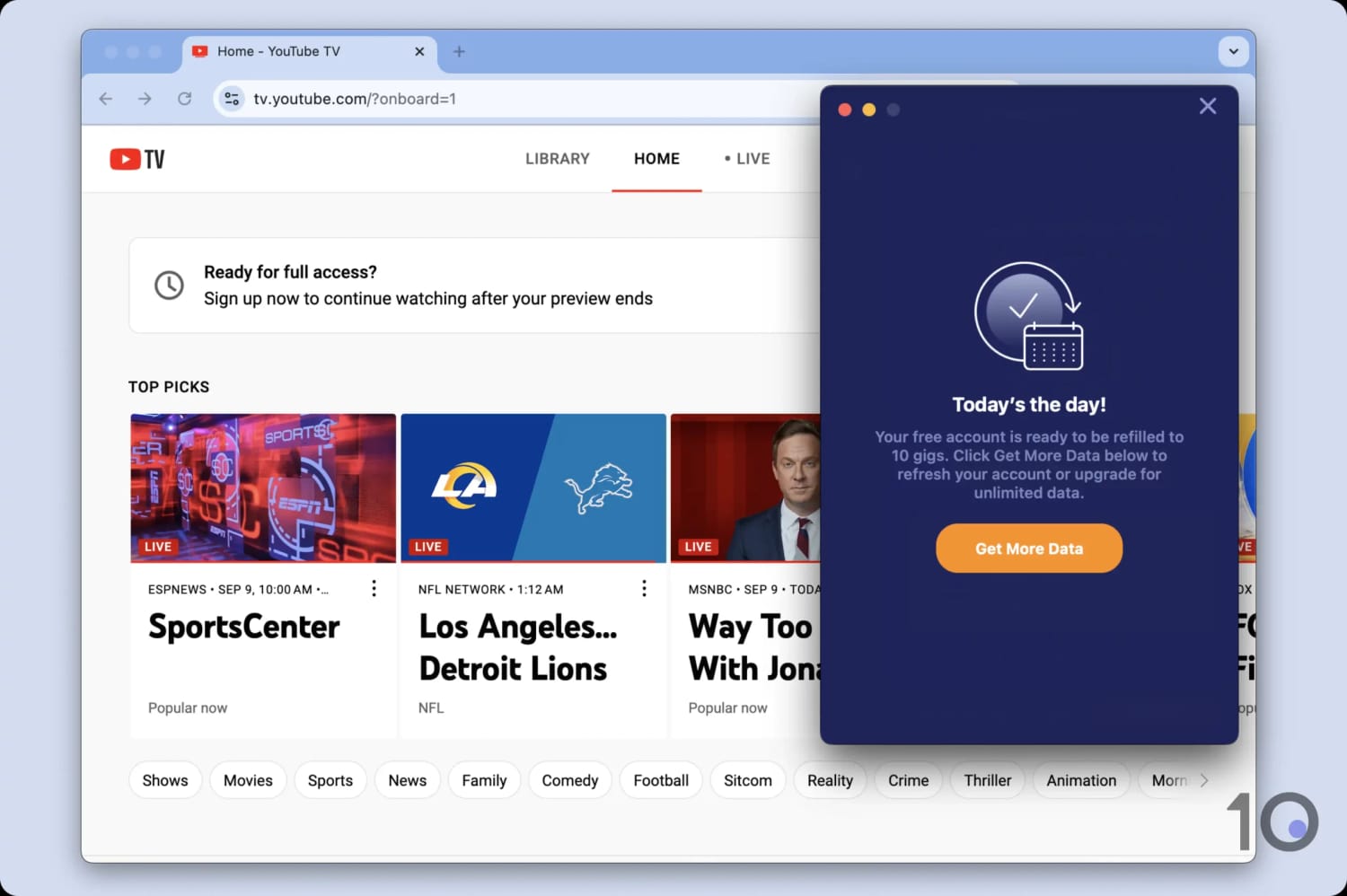Click Popular now under SportsCenter
The width and height of the screenshot is (1347, 896).
(x=188, y=707)
